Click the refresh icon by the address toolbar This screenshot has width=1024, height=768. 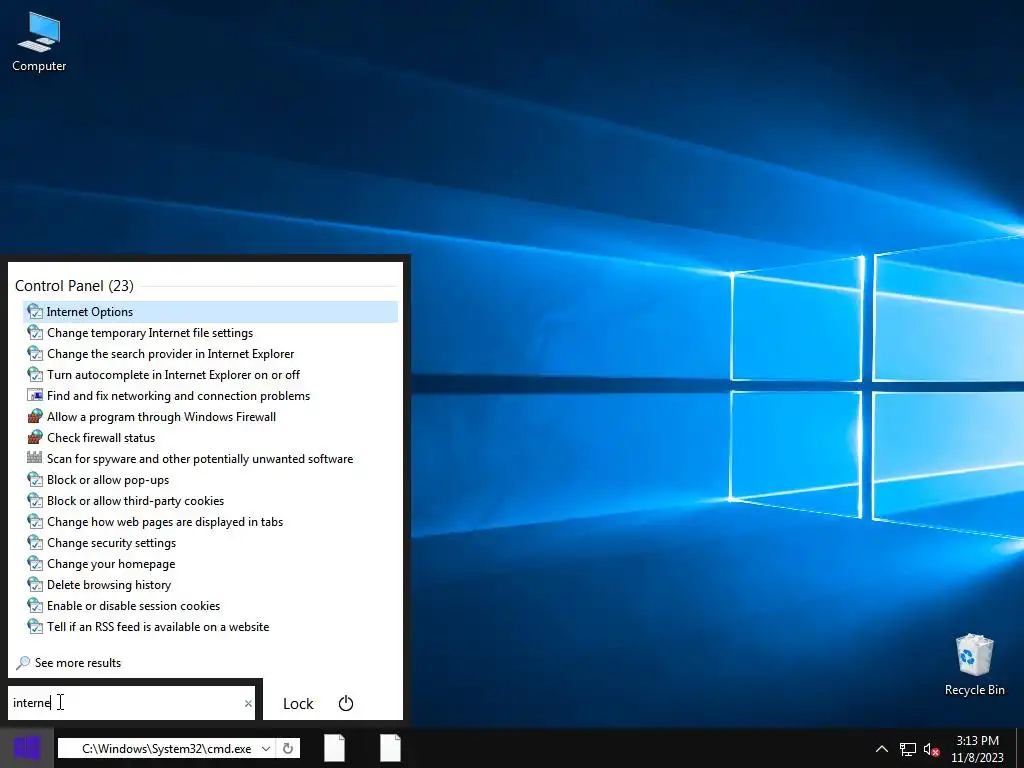288,748
